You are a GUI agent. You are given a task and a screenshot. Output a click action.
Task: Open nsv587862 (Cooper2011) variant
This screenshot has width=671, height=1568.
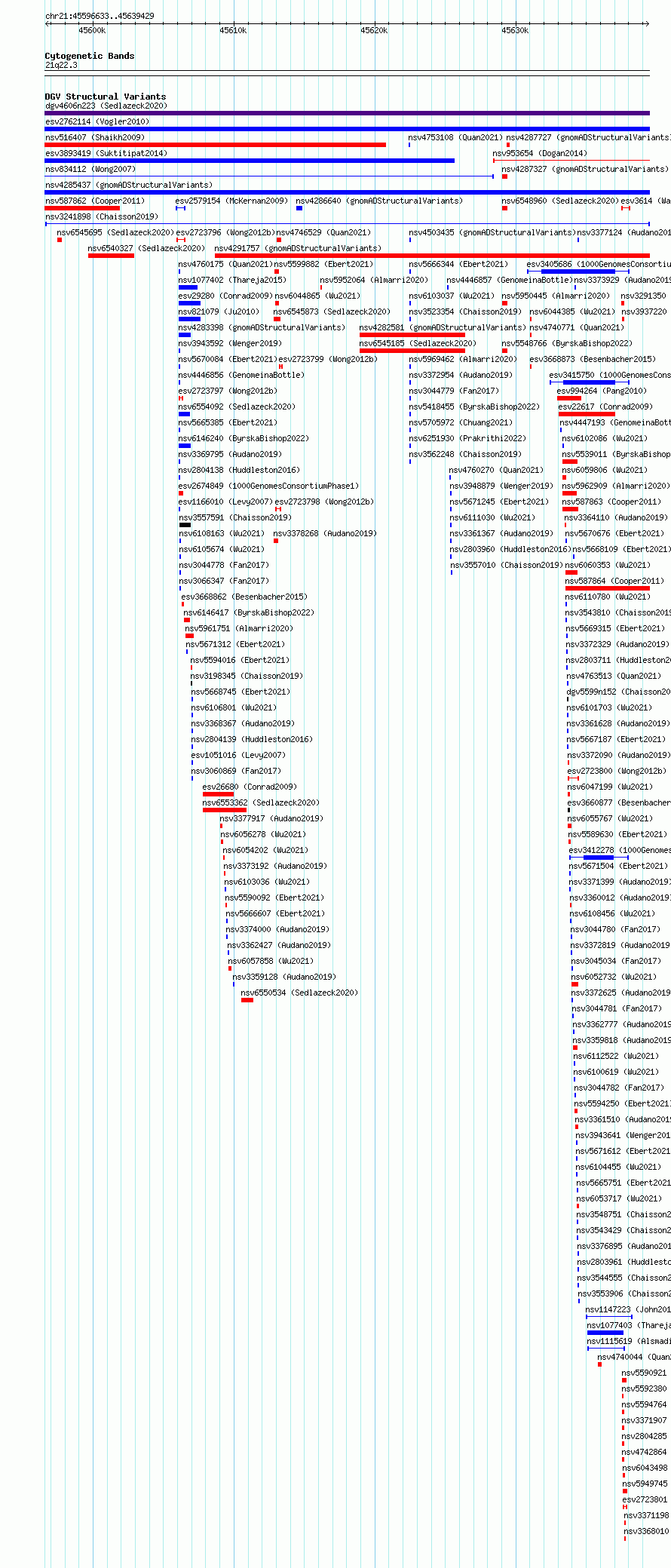pos(95,201)
